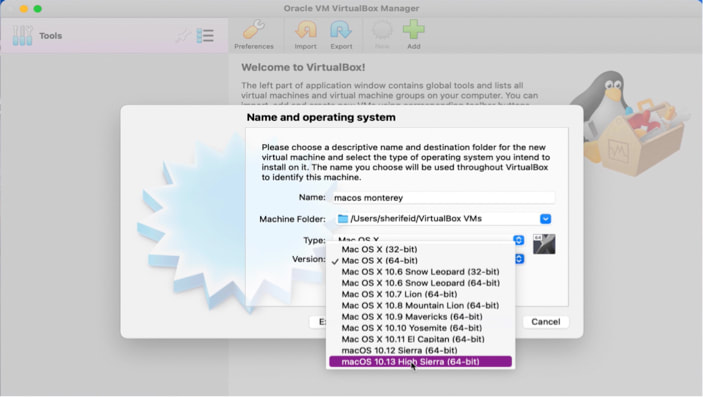703x397 pixels.
Task: Click the folder icon in Machine Folder
Action: coord(343,218)
